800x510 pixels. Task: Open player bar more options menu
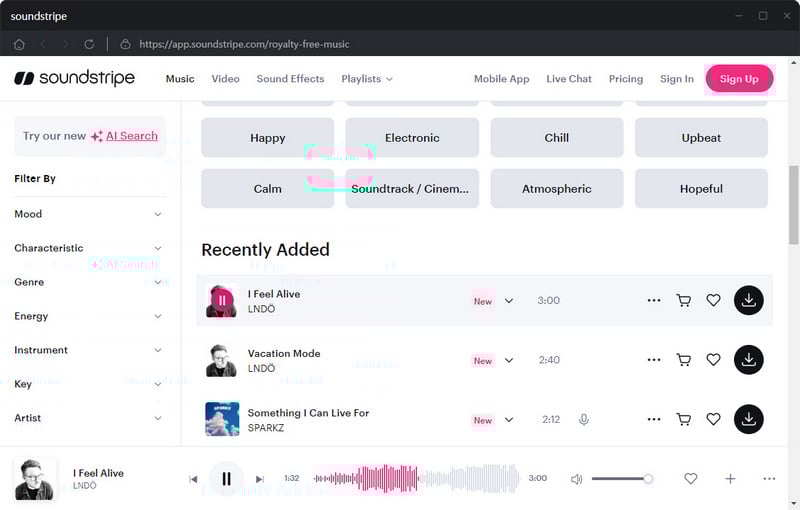coord(769,478)
